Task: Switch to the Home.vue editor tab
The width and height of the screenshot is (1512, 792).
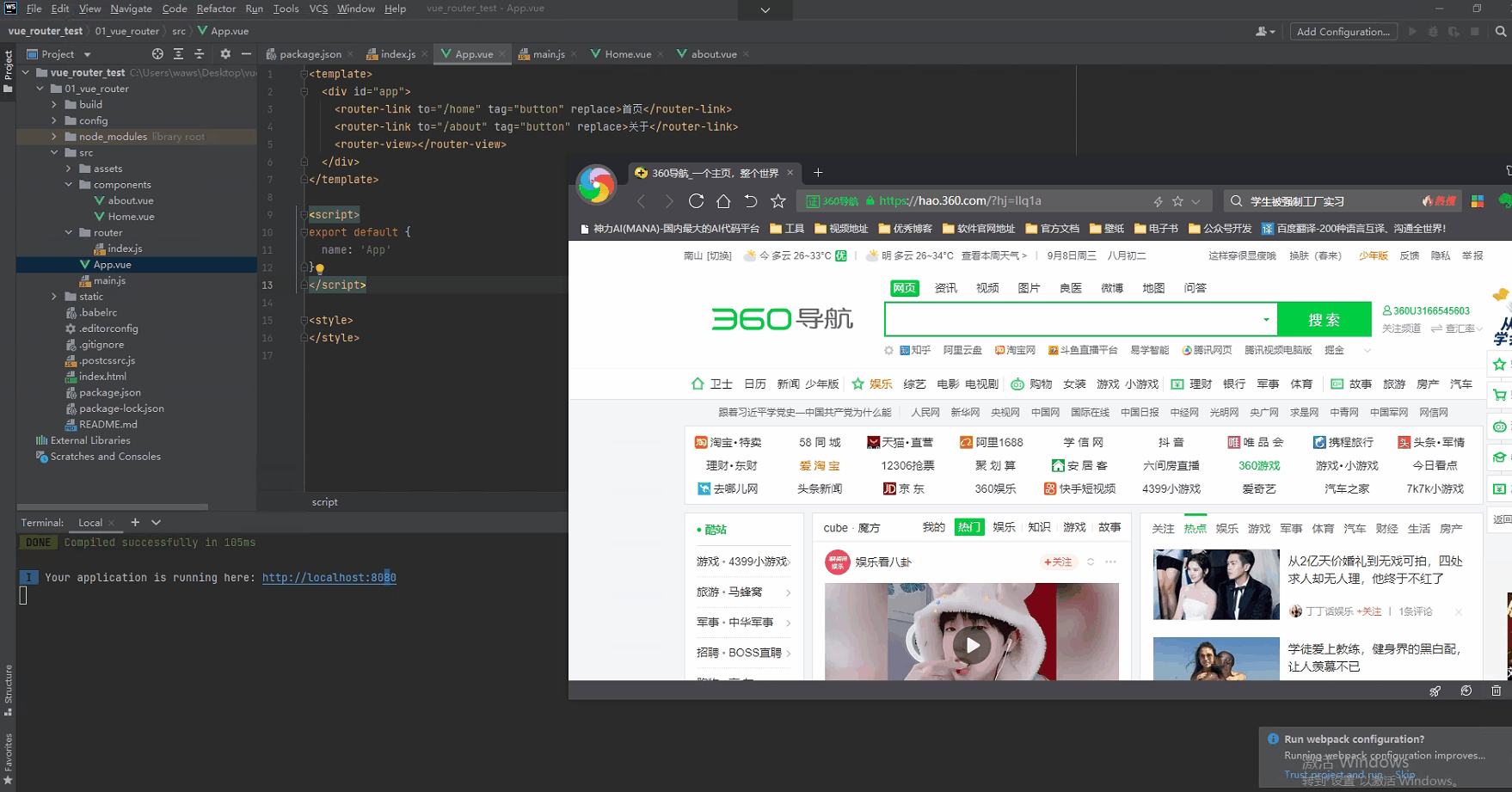Action: 627,54
